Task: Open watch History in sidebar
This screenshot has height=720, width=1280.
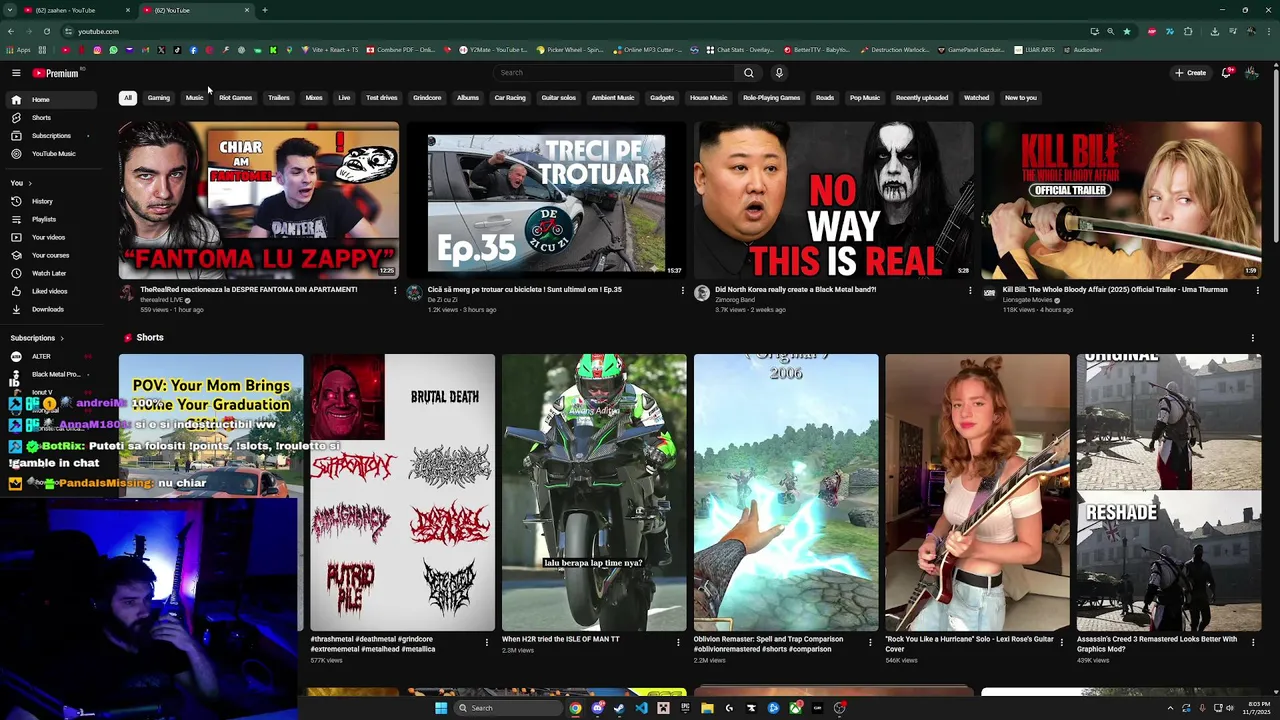Action: [x=52, y=201]
